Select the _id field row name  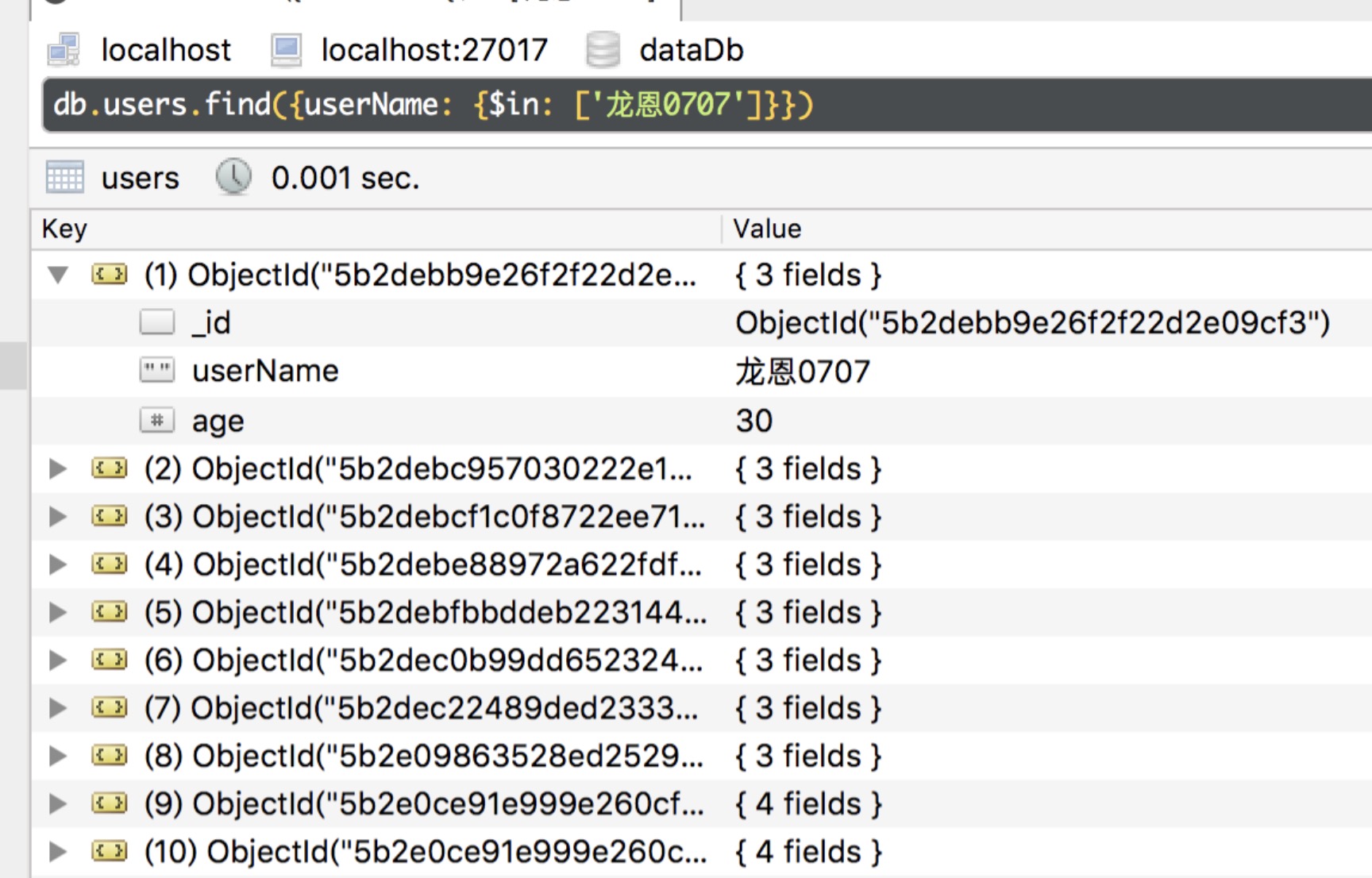(x=211, y=323)
